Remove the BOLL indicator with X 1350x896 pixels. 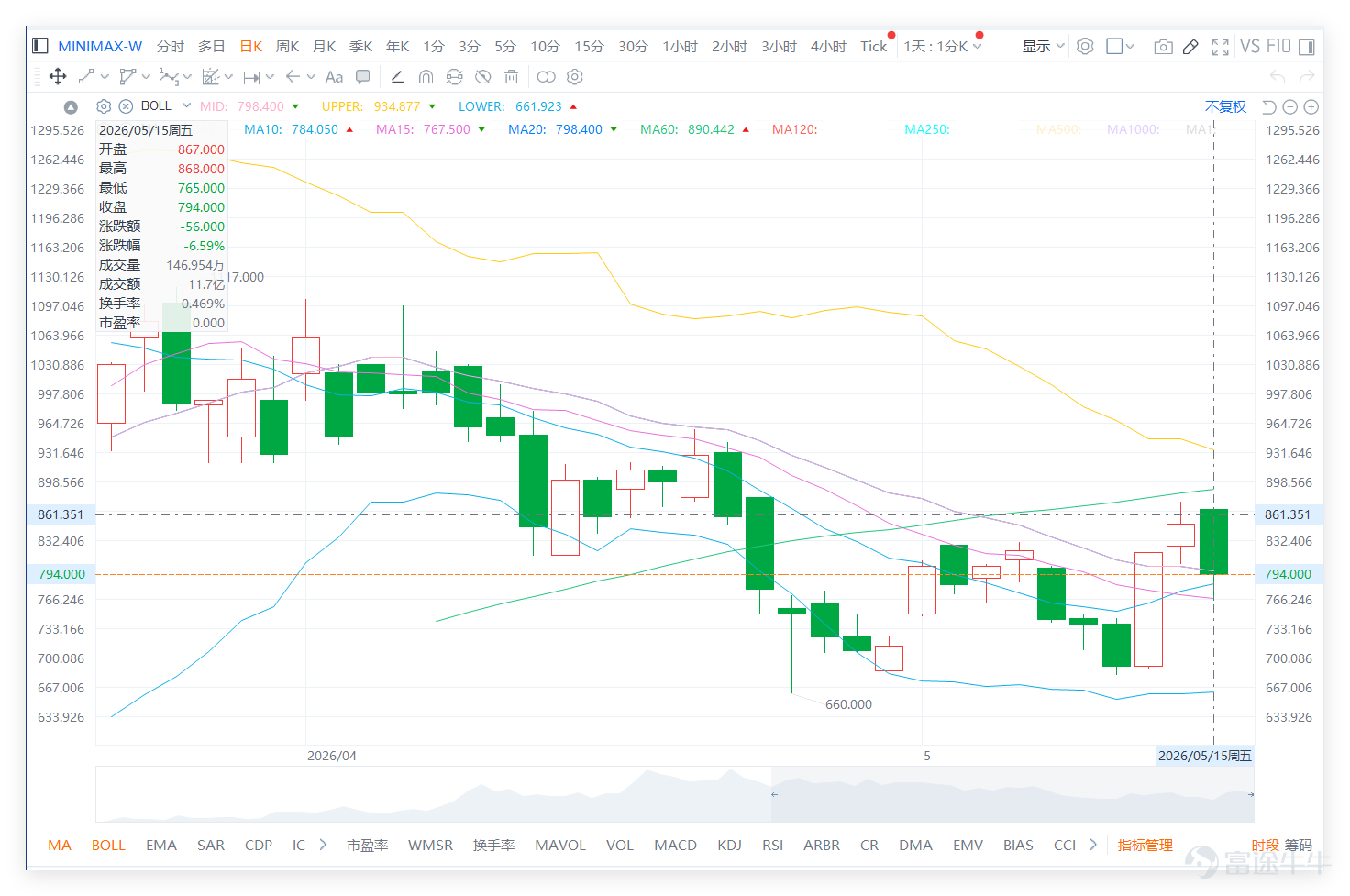pos(127,106)
